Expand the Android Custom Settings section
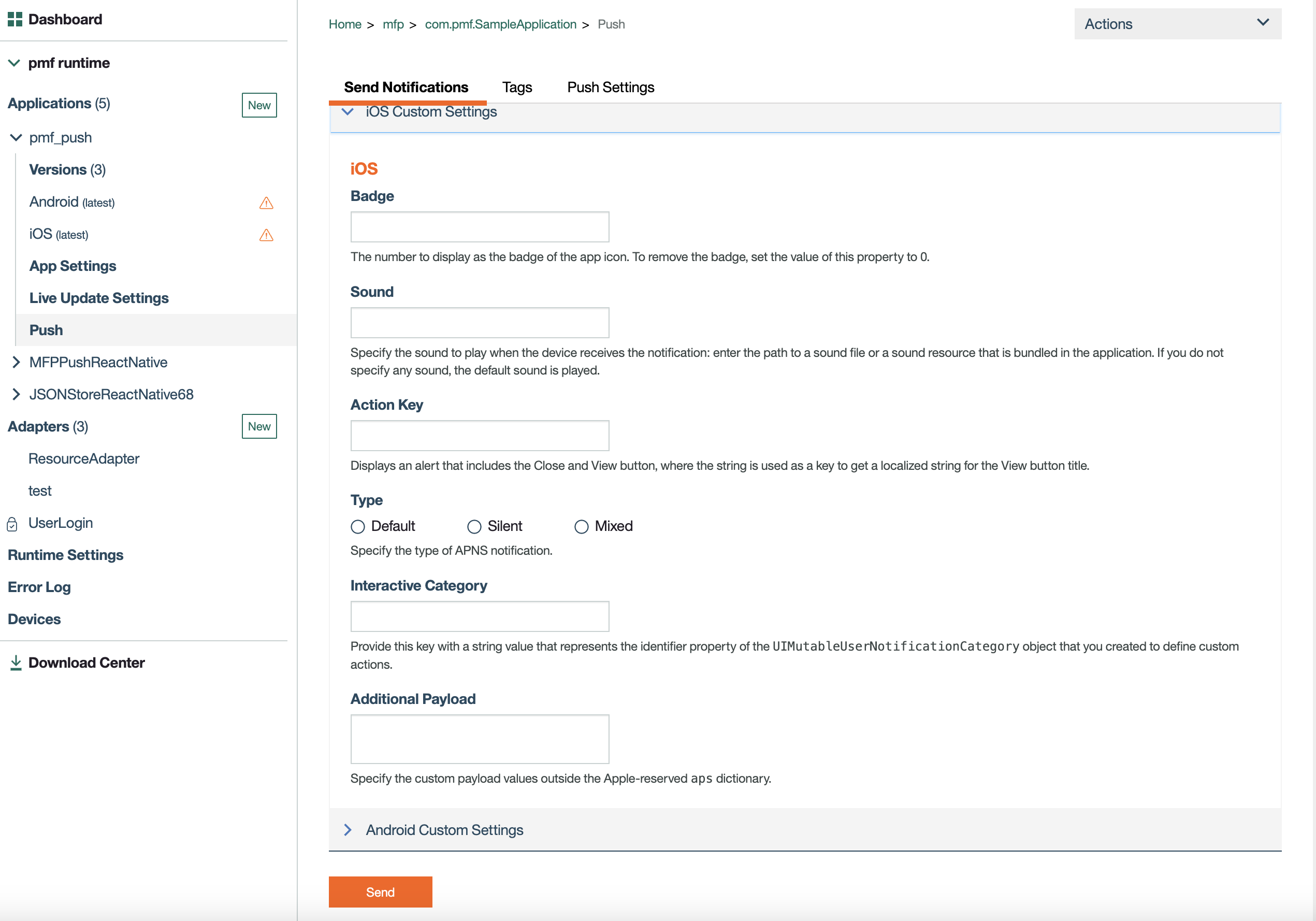Image resolution: width=1316 pixels, height=921 pixels. tap(348, 830)
